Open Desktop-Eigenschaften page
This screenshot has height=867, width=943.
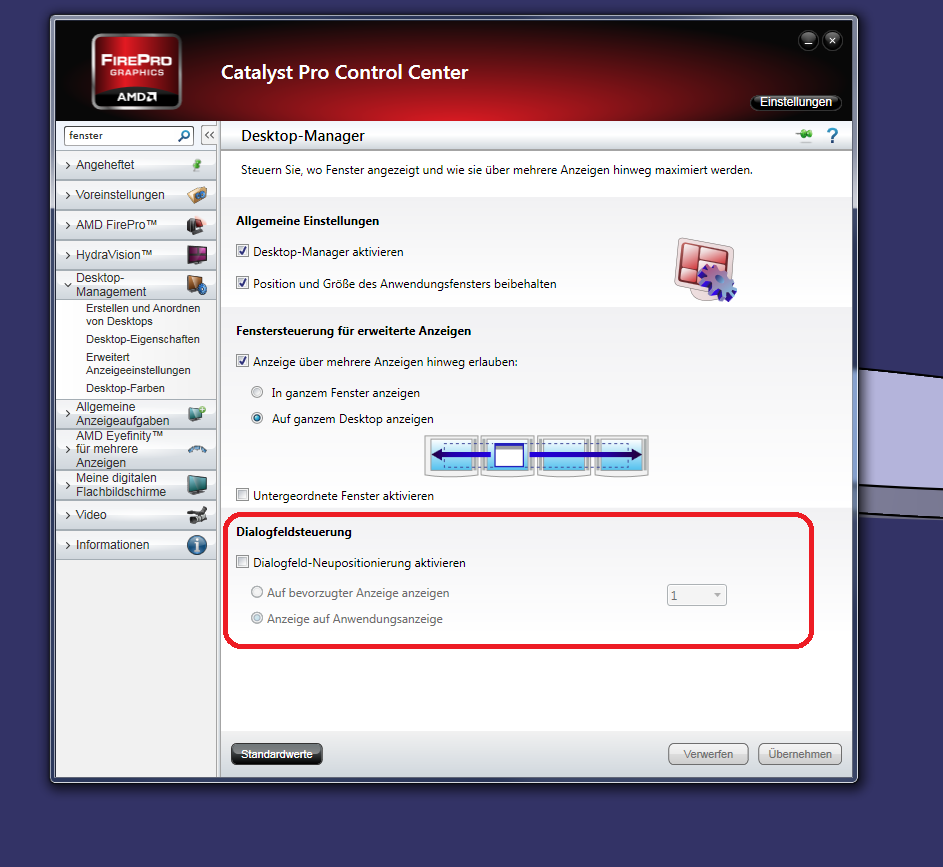pyautogui.click(x=143, y=339)
